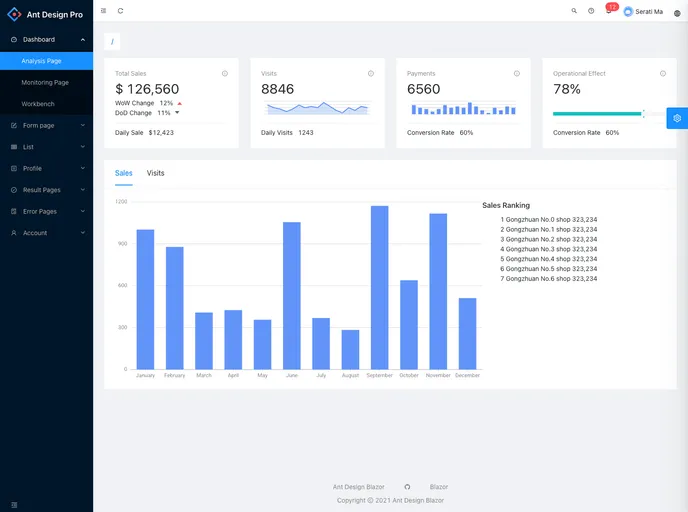Switch to the Visits tab
Viewport: 688px width, 512px height.
155,173
